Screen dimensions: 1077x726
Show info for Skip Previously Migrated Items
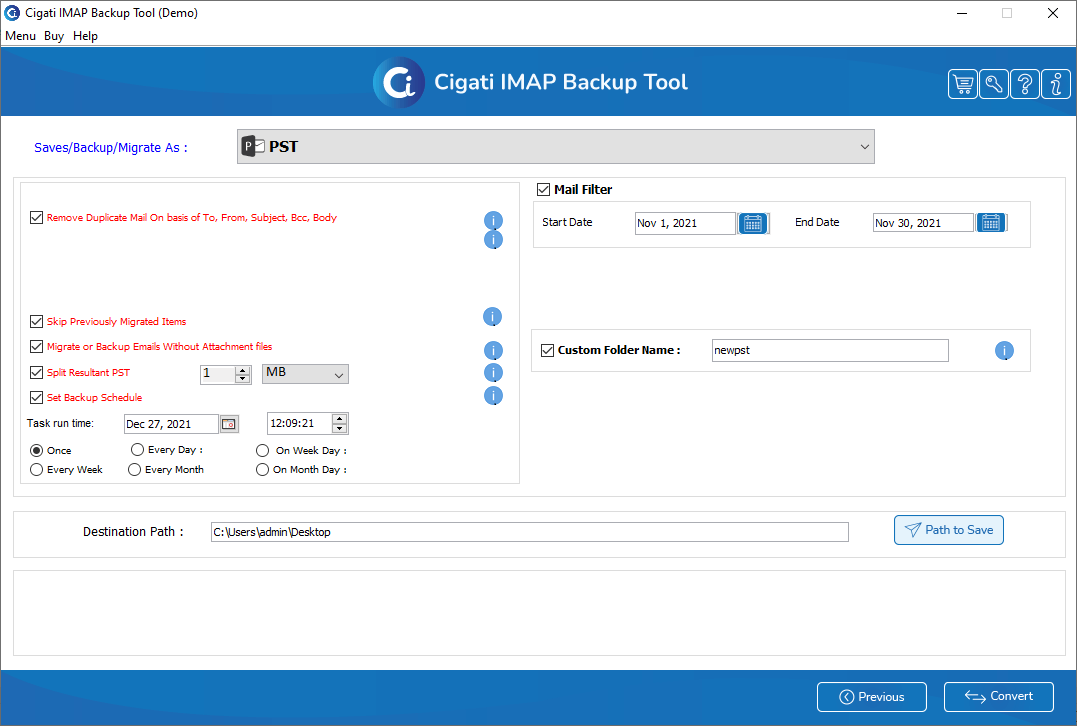pos(492,317)
